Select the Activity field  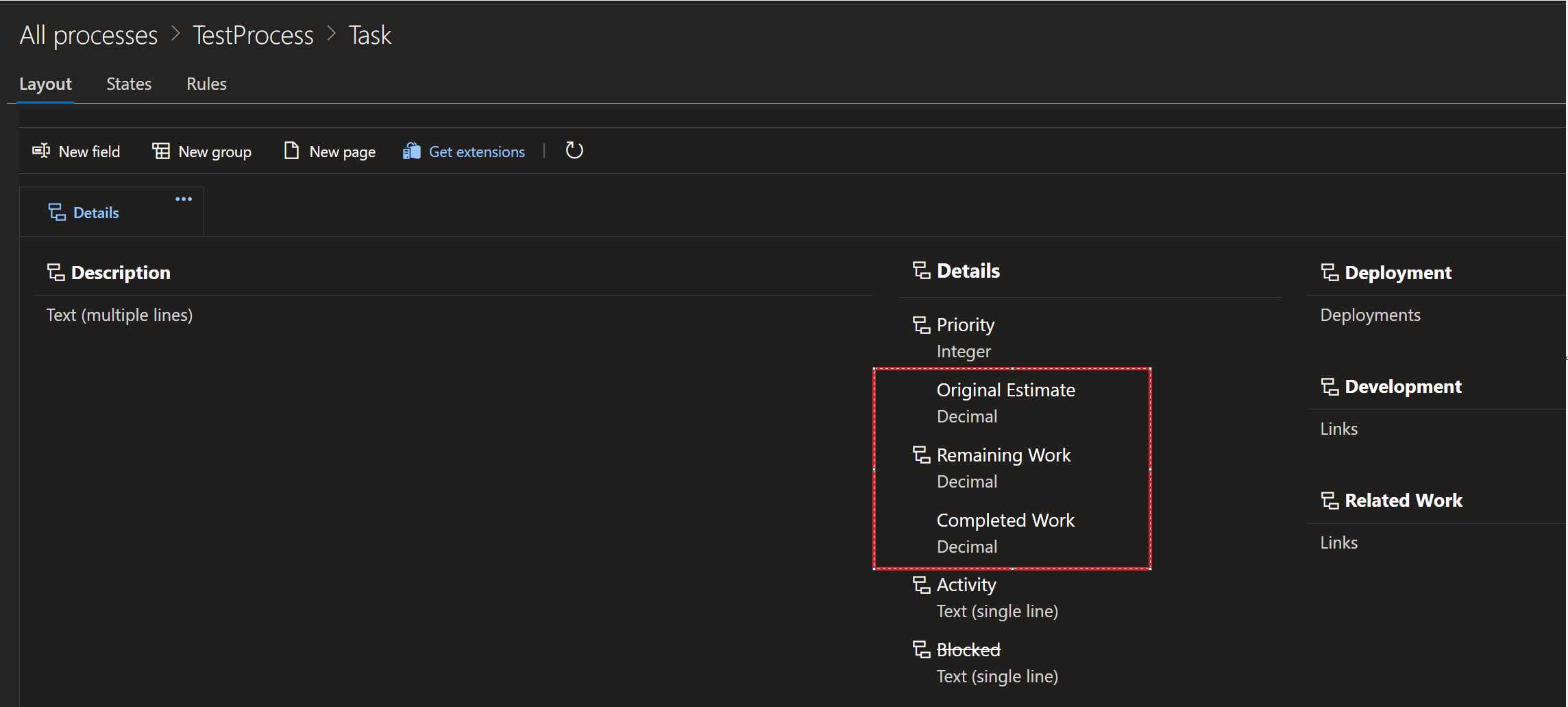pyautogui.click(x=966, y=584)
